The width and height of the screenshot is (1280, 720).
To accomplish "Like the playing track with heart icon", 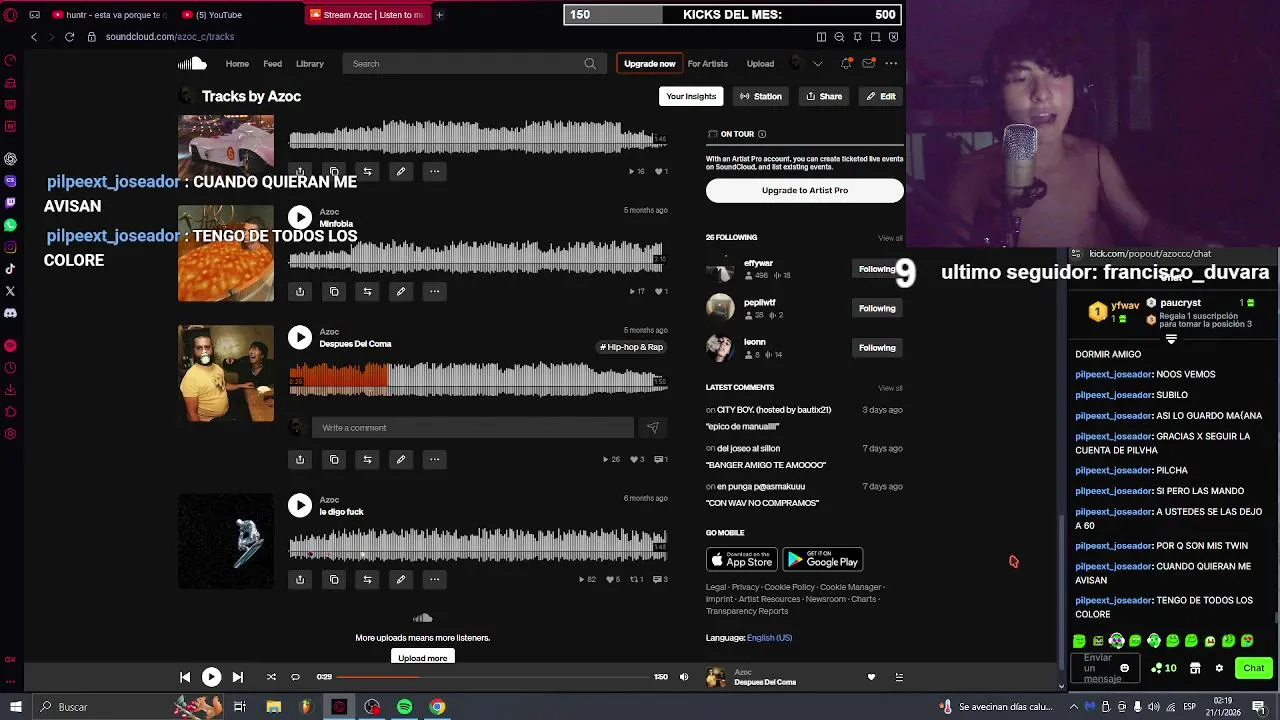I will pyautogui.click(x=871, y=677).
